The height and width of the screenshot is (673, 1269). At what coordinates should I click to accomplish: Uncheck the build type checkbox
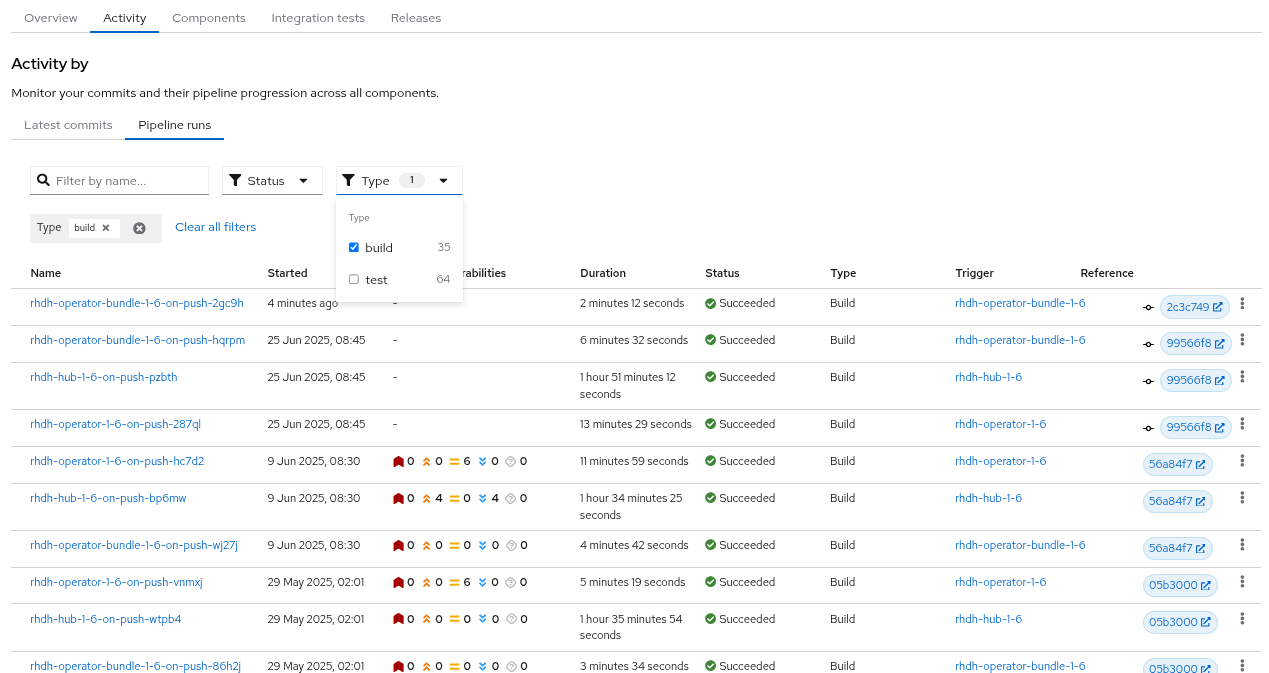[x=354, y=248]
